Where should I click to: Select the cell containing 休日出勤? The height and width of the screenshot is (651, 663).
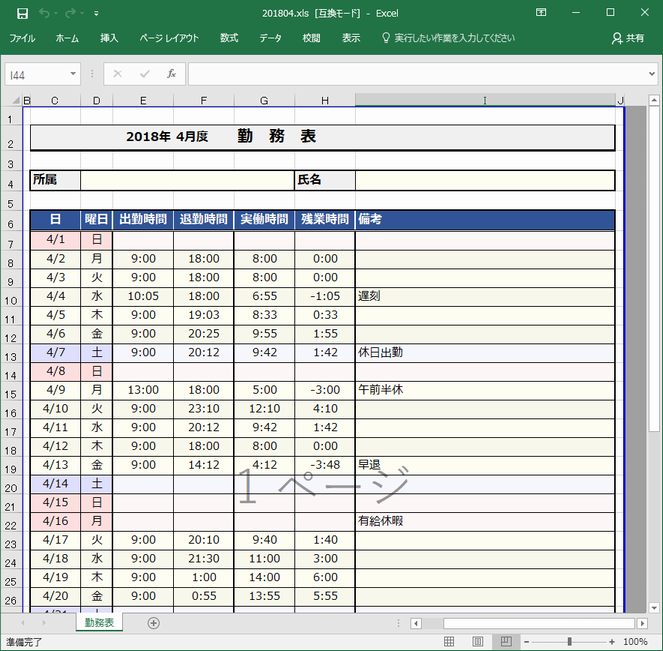[485, 353]
